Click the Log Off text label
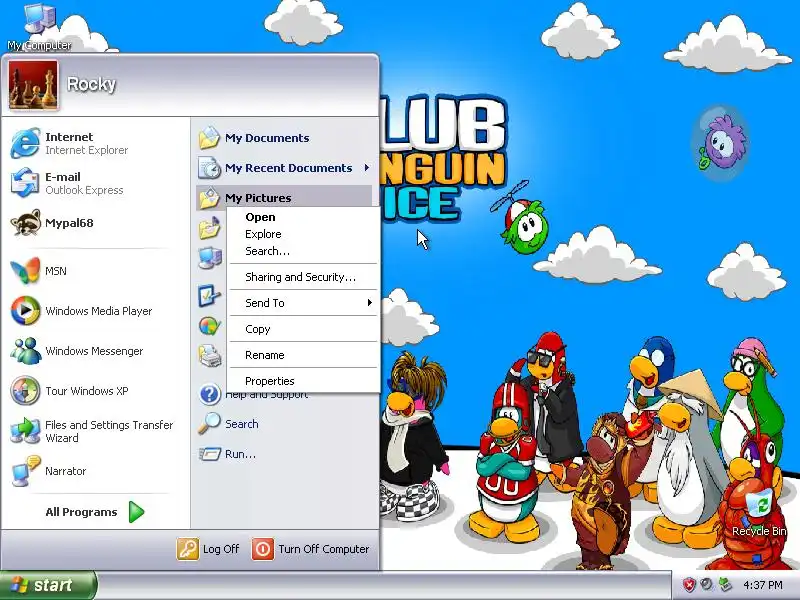800x600 pixels. (221, 549)
